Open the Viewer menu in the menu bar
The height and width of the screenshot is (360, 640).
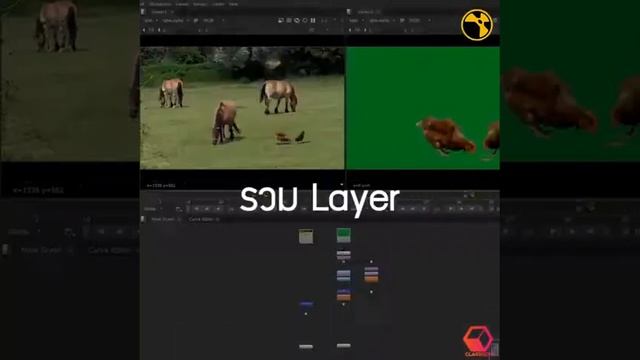pyautogui.click(x=182, y=4)
